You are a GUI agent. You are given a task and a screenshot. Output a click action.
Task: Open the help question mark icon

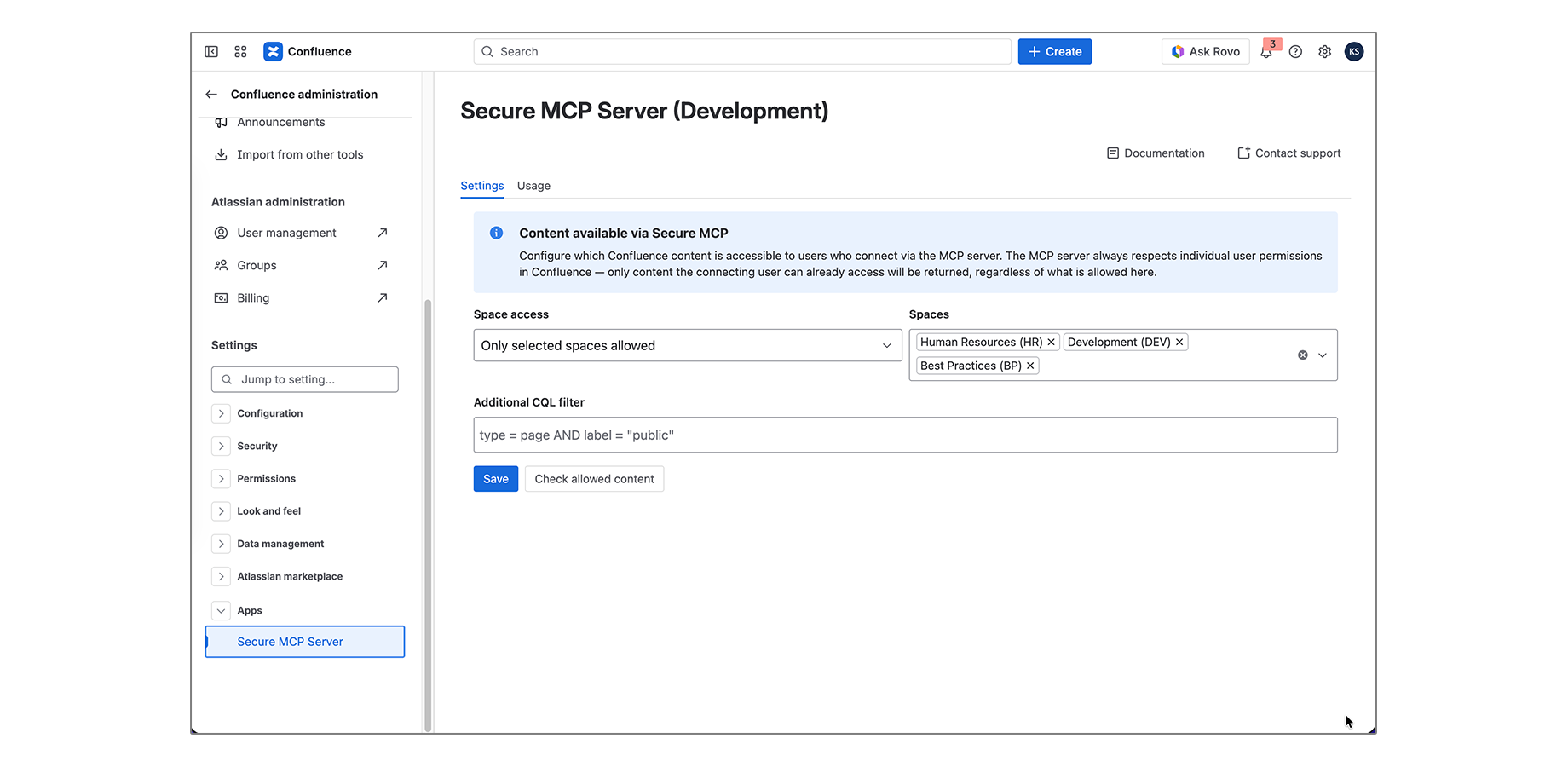[x=1295, y=51]
